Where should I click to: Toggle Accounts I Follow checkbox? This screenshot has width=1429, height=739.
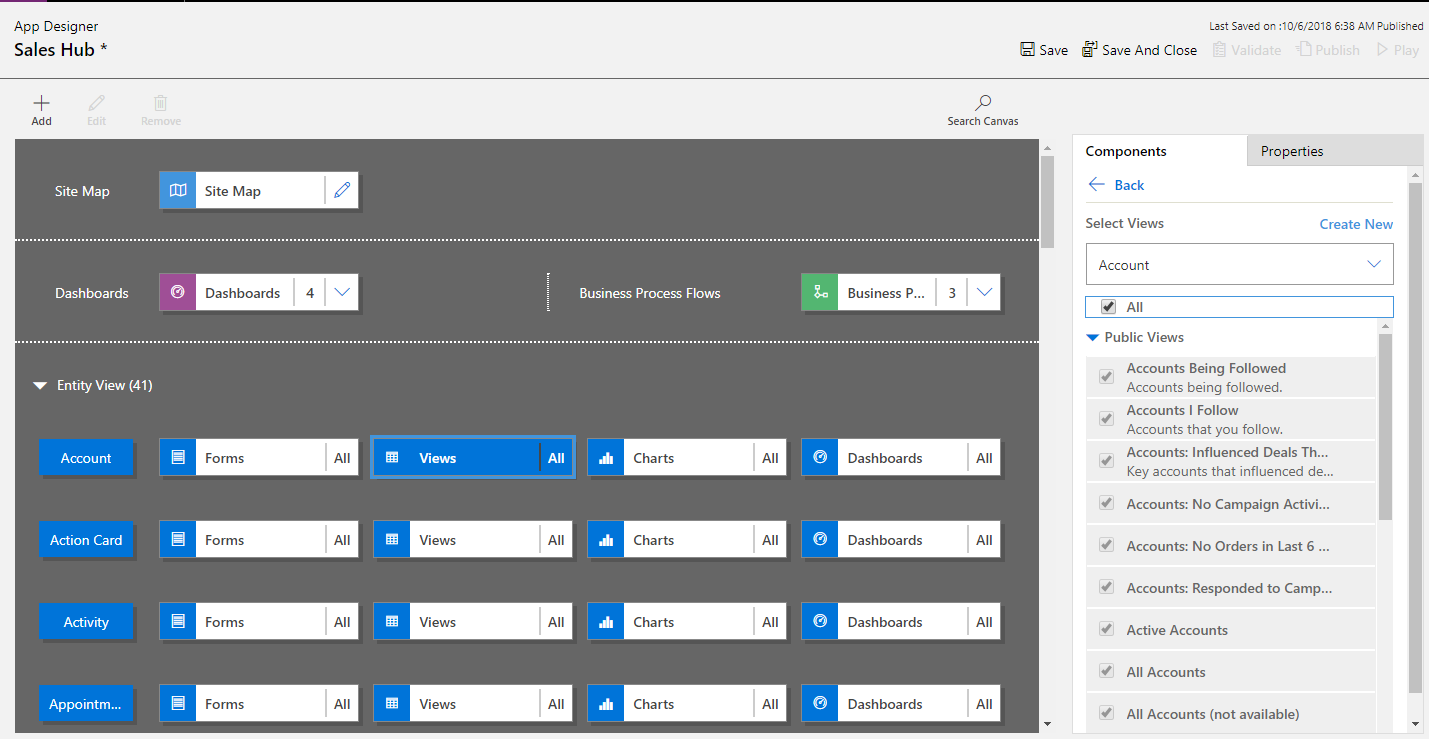[1107, 418]
